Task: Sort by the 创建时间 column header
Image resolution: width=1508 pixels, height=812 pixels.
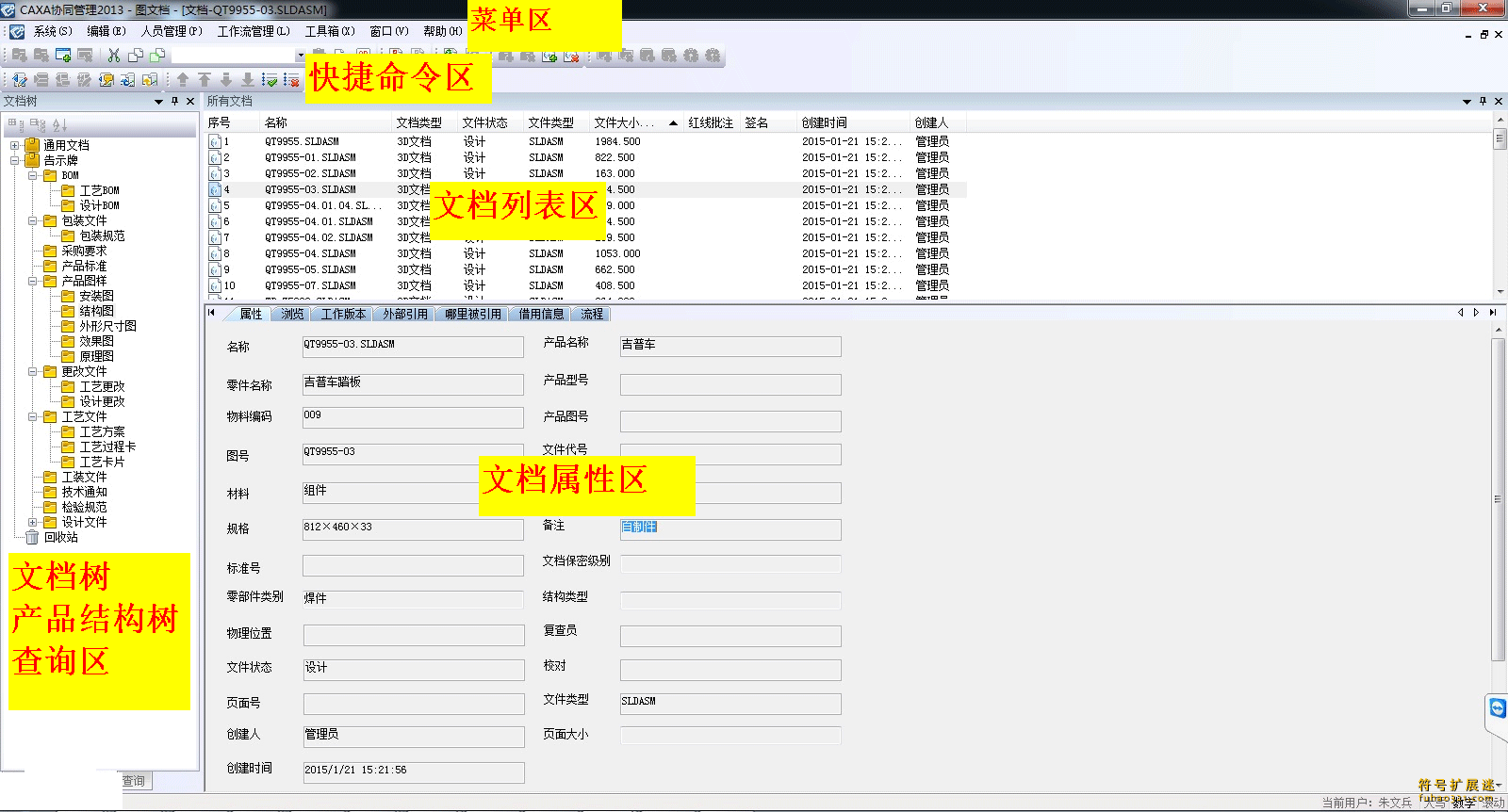Action: click(853, 122)
